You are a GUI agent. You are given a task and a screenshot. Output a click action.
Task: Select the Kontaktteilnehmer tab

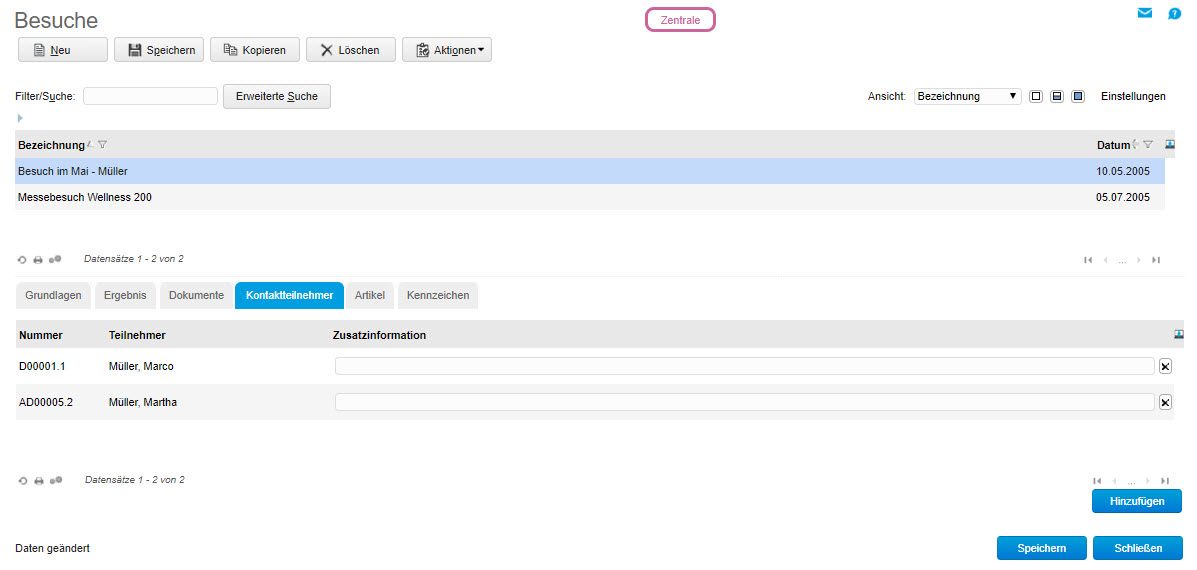pos(289,295)
